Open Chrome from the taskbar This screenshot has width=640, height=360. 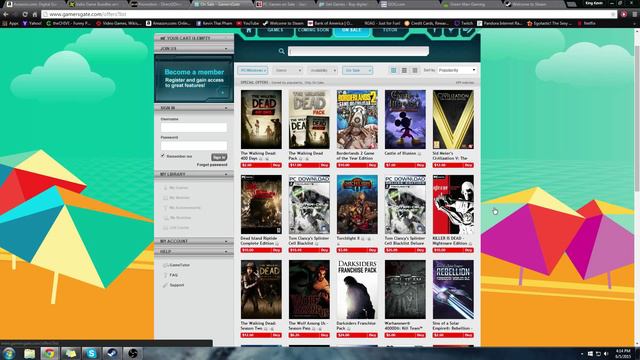point(50,353)
